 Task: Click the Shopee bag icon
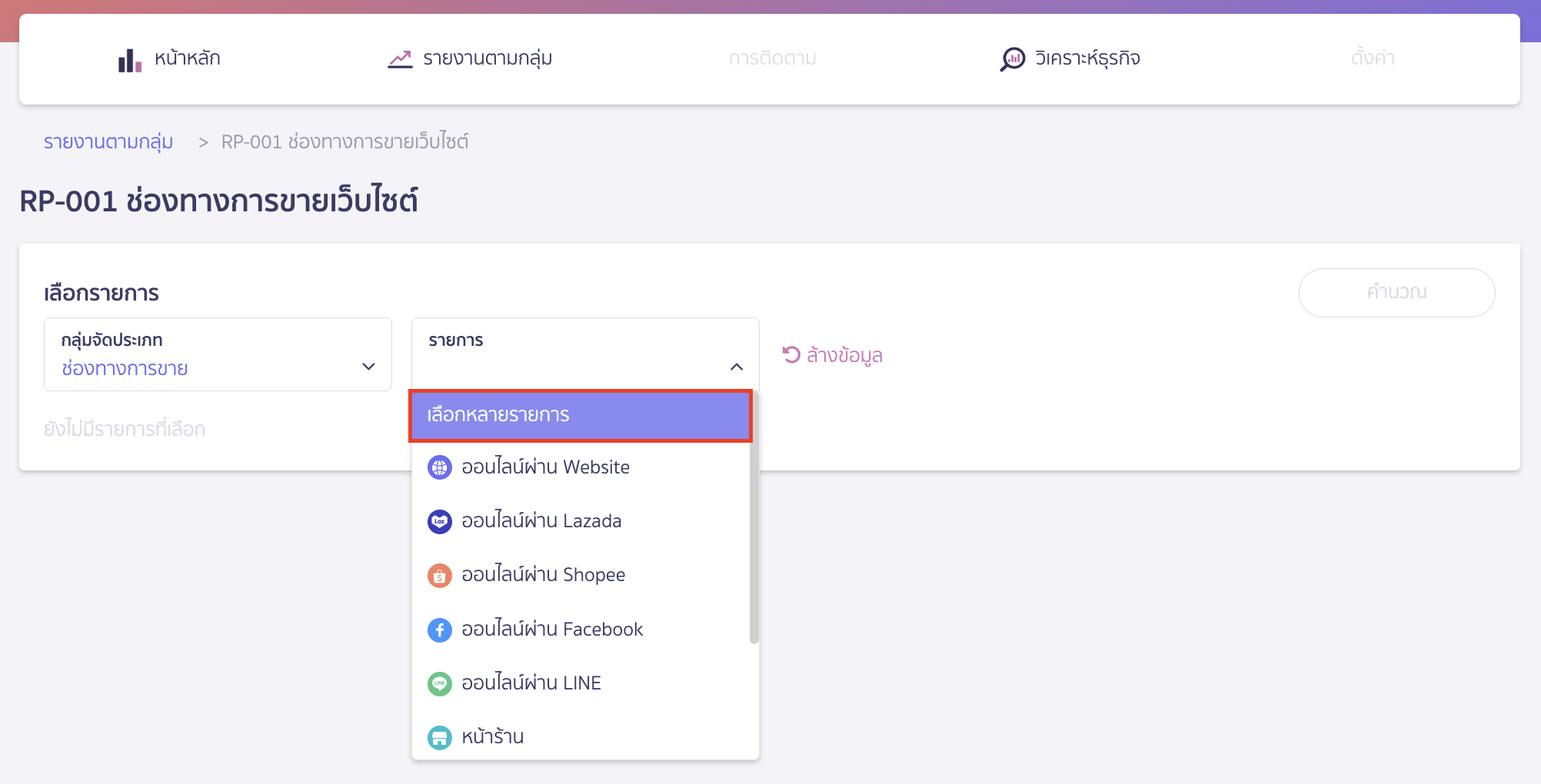tap(440, 575)
